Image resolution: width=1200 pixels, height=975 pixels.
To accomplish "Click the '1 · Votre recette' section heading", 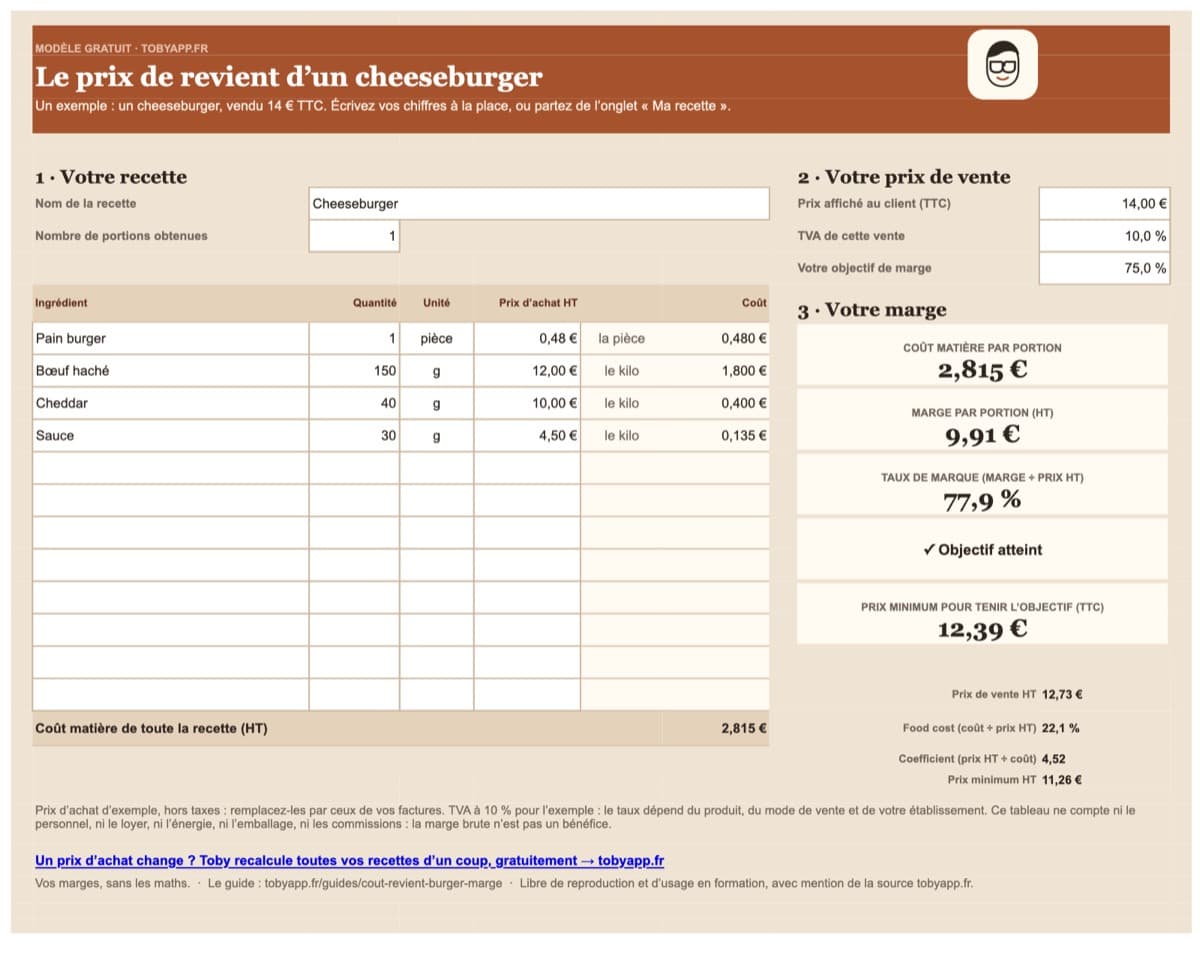I will coord(111,177).
